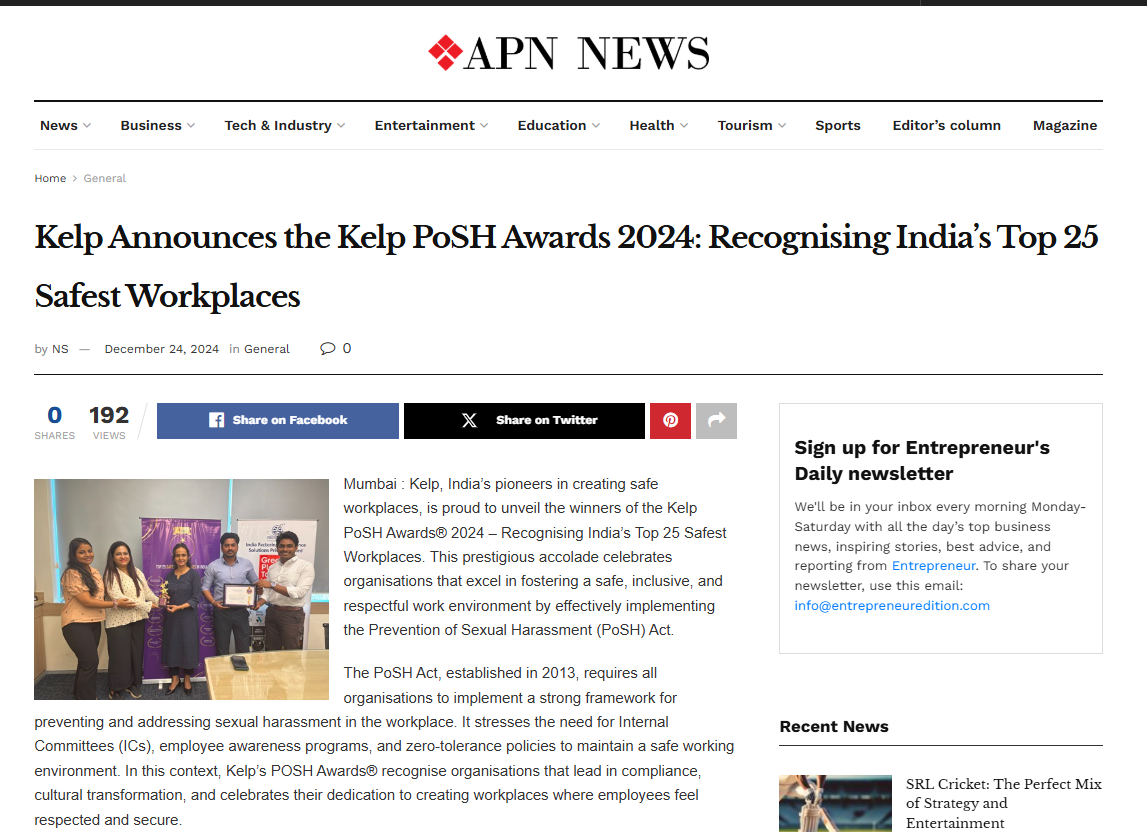Image resolution: width=1147 pixels, height=832 pixels.
Task: Click the December 24, 2024 date
Action: click(162, 349)
